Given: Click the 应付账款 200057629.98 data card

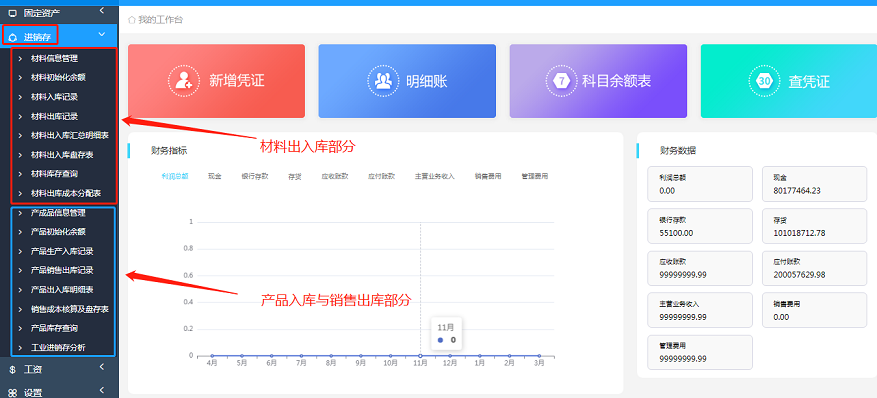Looking at the screenshot, I should [814, 268].
